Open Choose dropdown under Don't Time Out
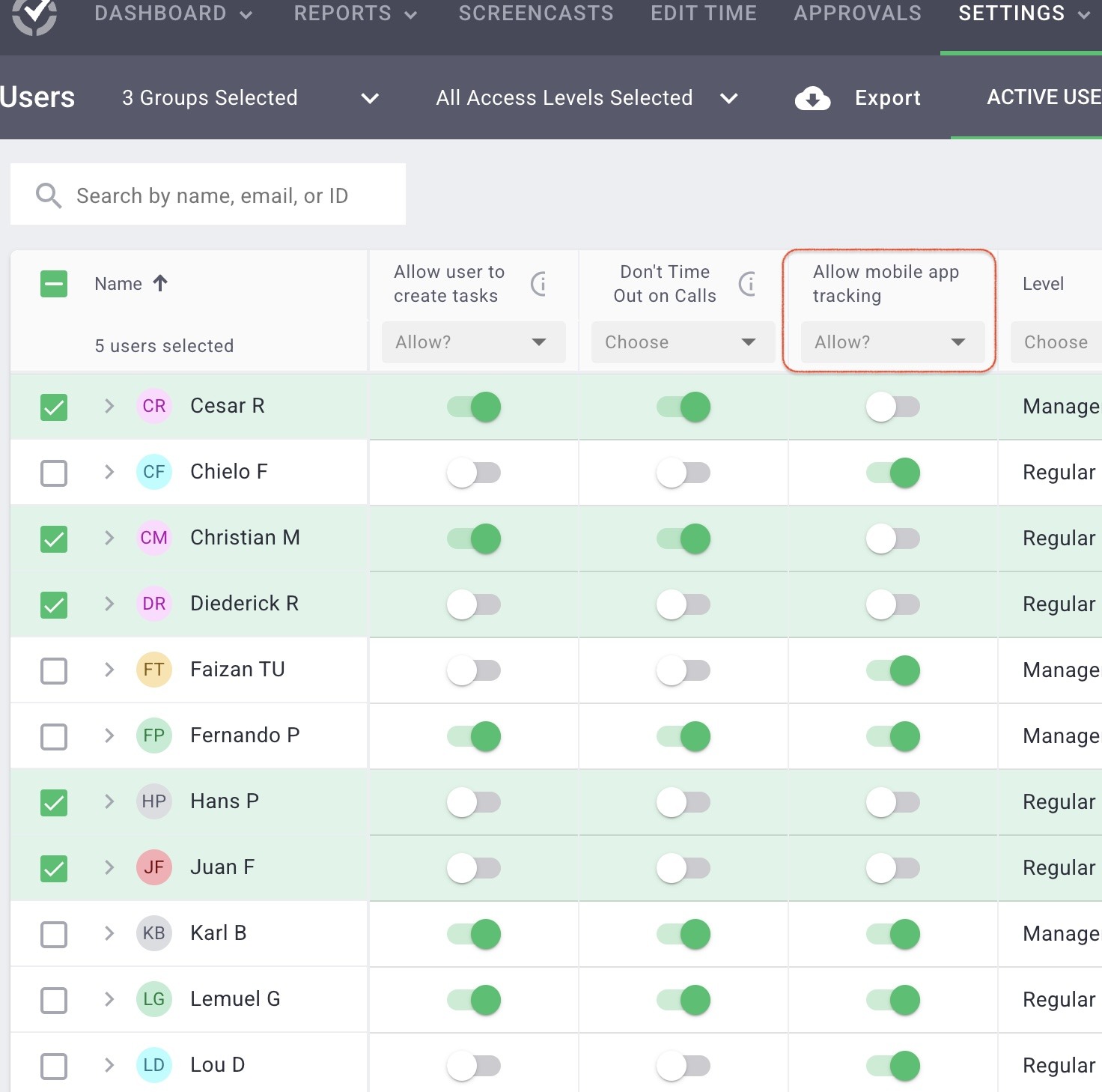 tap(683, 342)
